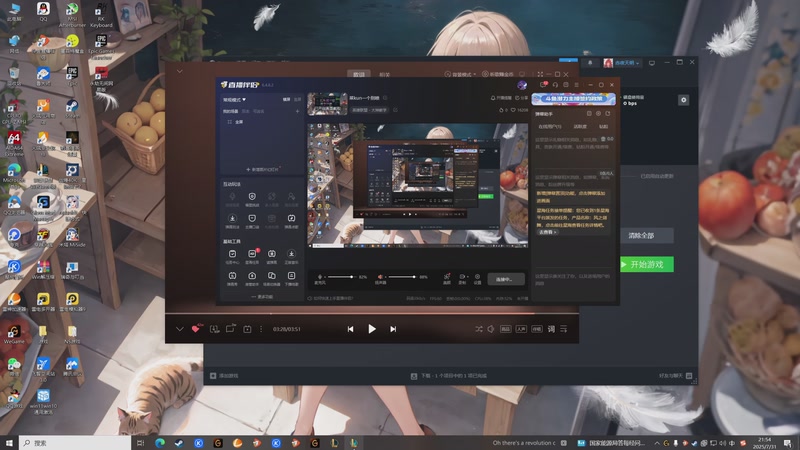The width and height of the screenshot is (800, 450).
Task: Skip to previous track in music player
Action: 351,329
